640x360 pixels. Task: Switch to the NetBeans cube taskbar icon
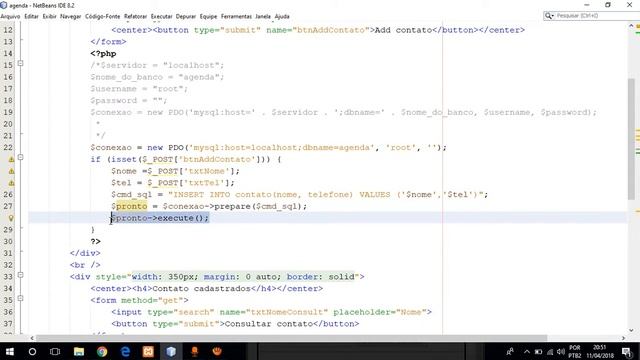[171, 351]
